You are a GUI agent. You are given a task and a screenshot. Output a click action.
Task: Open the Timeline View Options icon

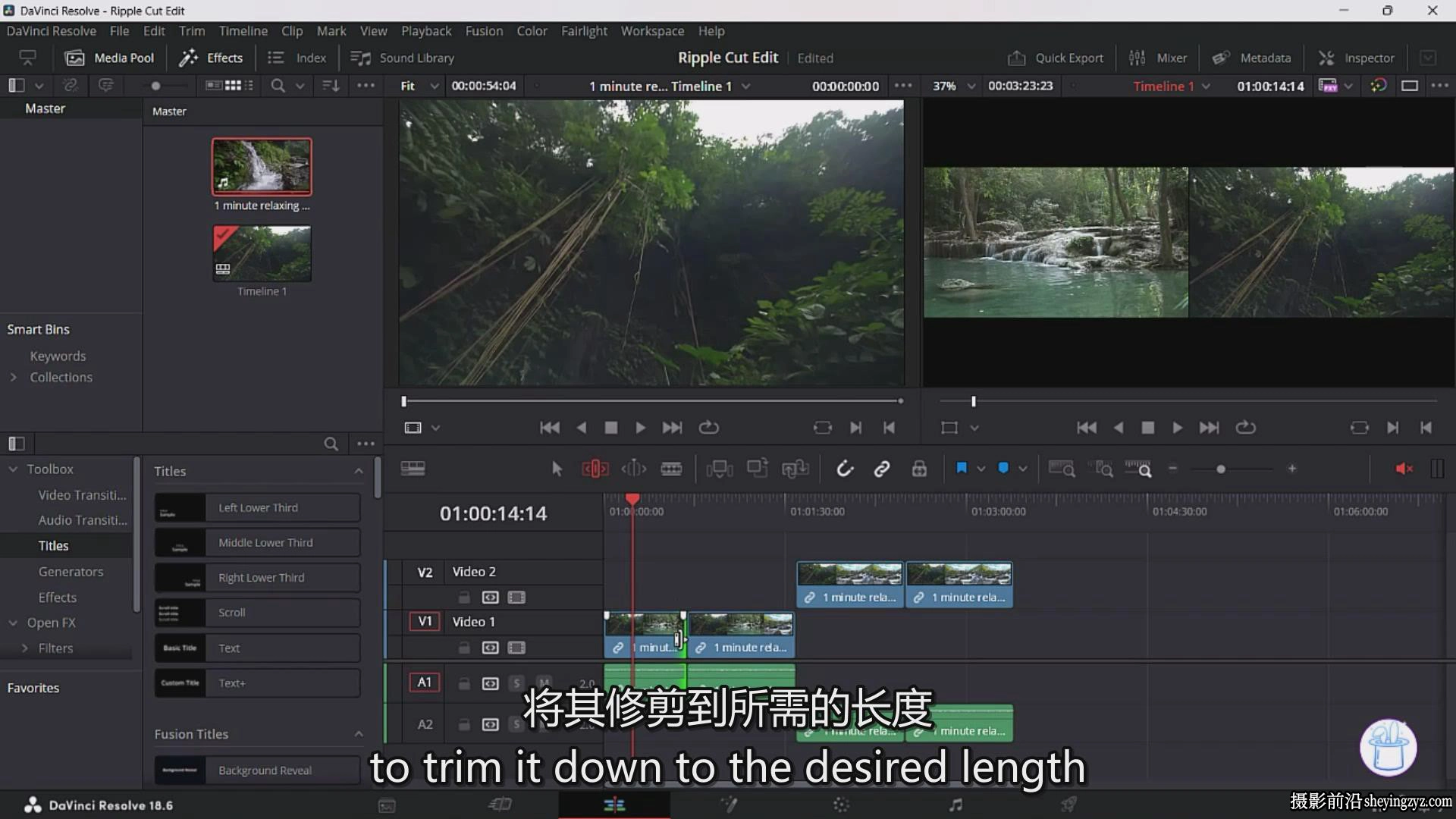pos(413,469)
